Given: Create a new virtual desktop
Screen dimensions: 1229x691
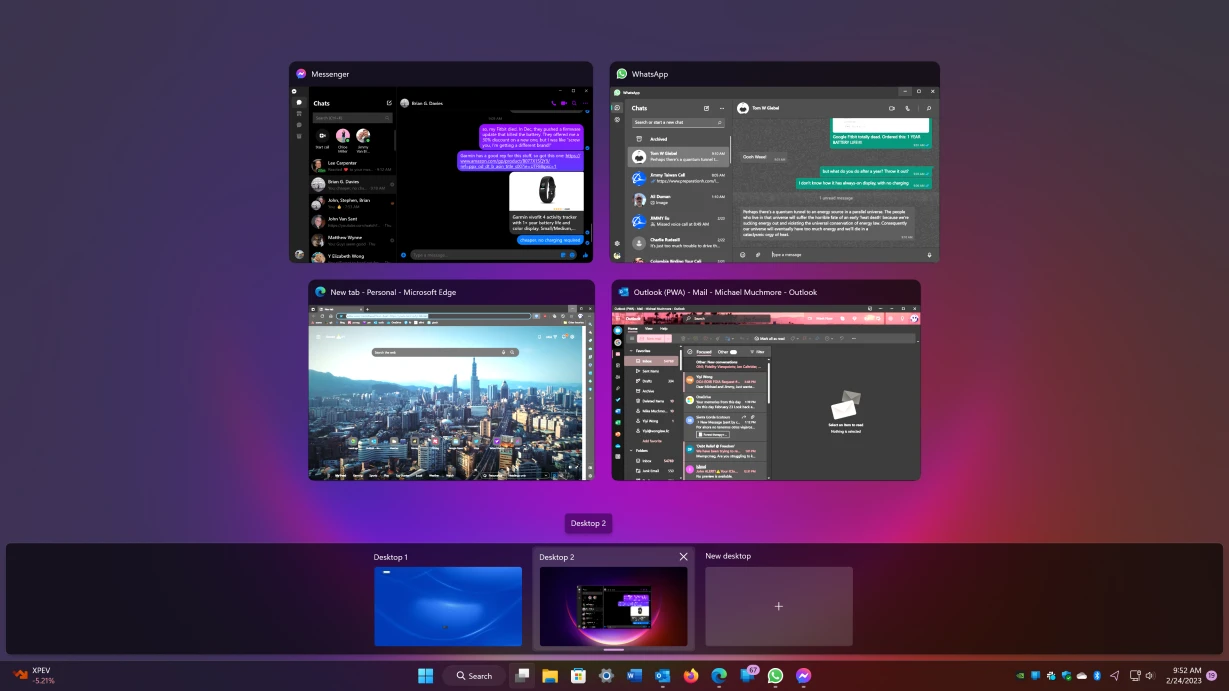Looking at the screenshot, I should [x=778, y=605].
